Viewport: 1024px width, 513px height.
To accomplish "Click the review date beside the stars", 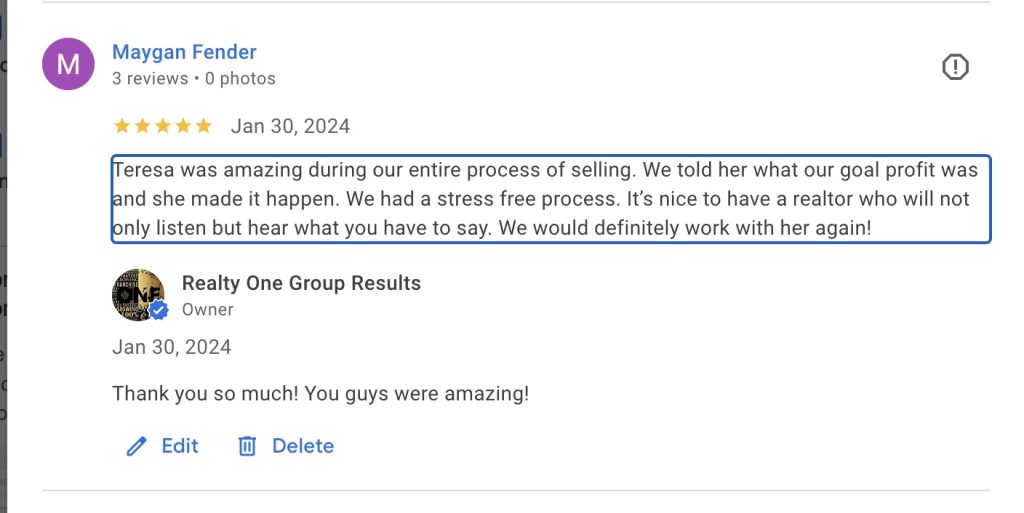I will pyautogui.click(x=290, y=126).
